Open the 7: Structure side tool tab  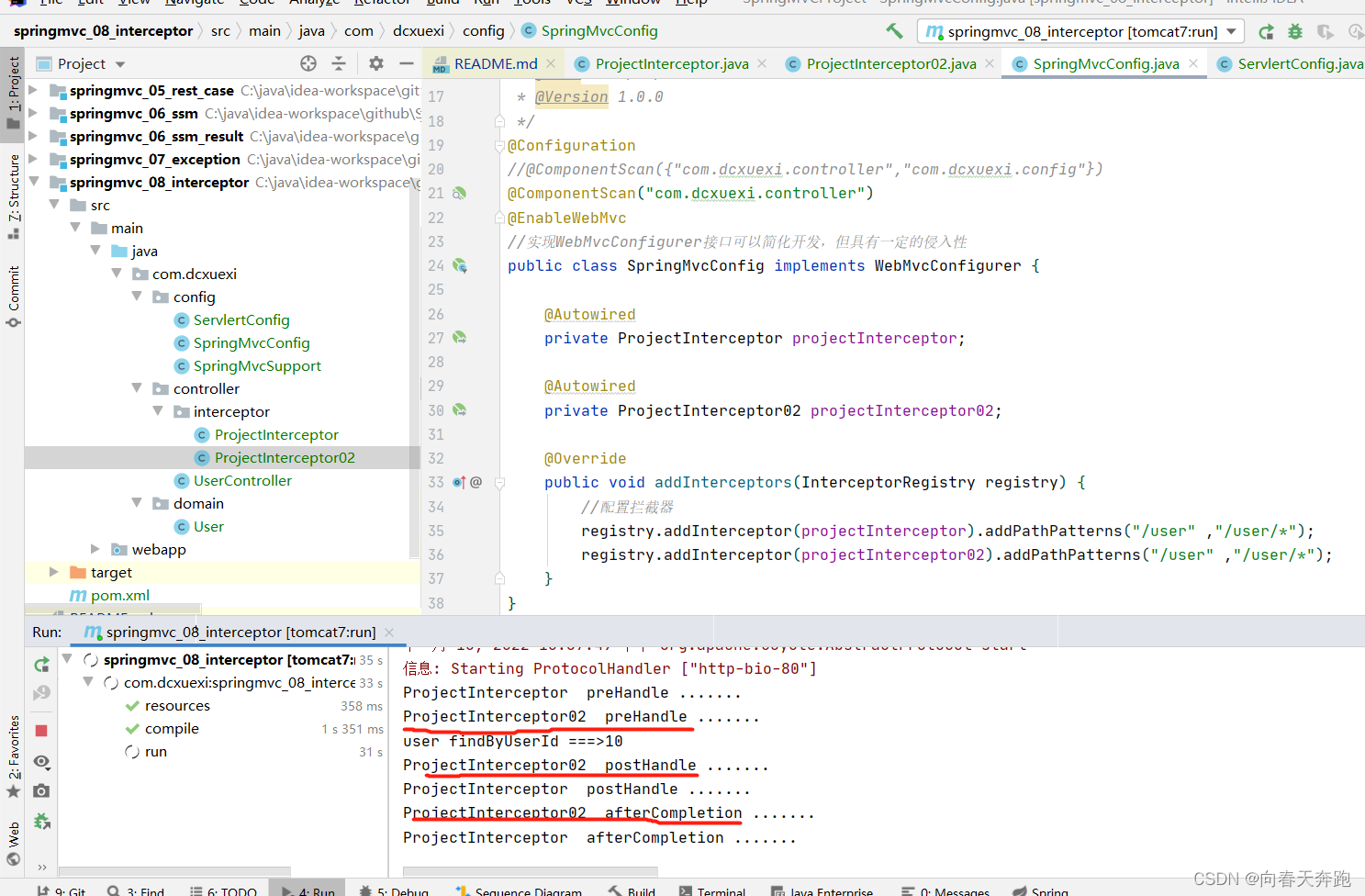tap(13, 196)
